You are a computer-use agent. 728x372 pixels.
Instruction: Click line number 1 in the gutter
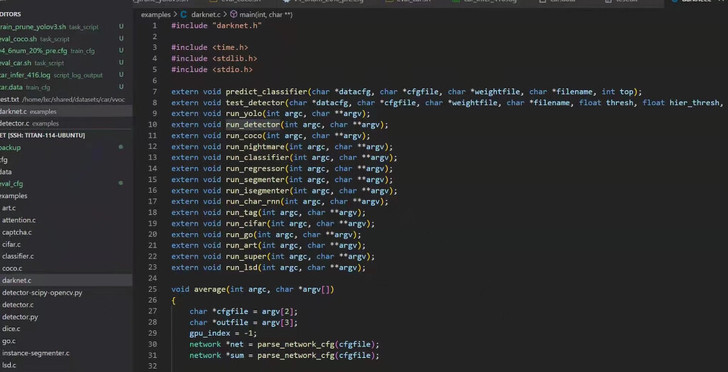tap(155, 26)
